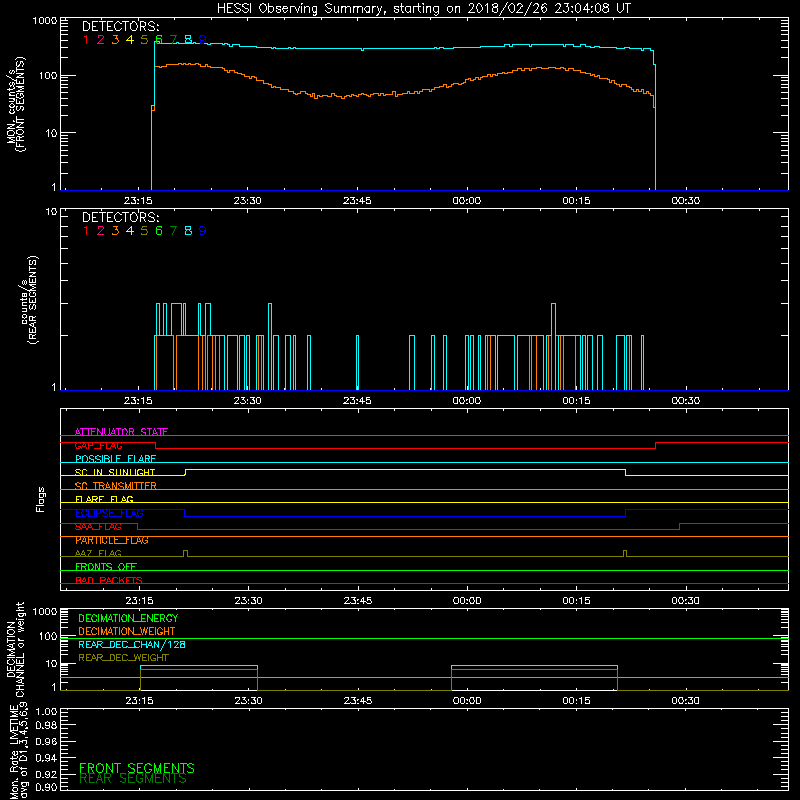Select the GAP_FLAG label
800x800 pixels.
coord(98,446)
